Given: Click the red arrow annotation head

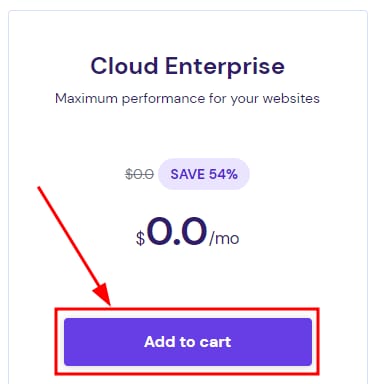Looking at the screenshot, I should [x=102, y=294].
